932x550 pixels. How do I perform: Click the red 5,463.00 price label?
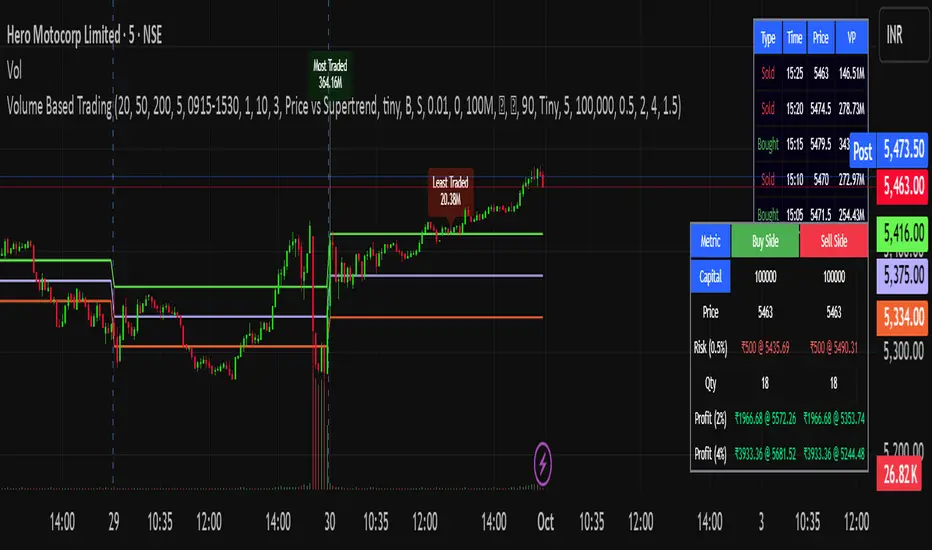[903, 187]
